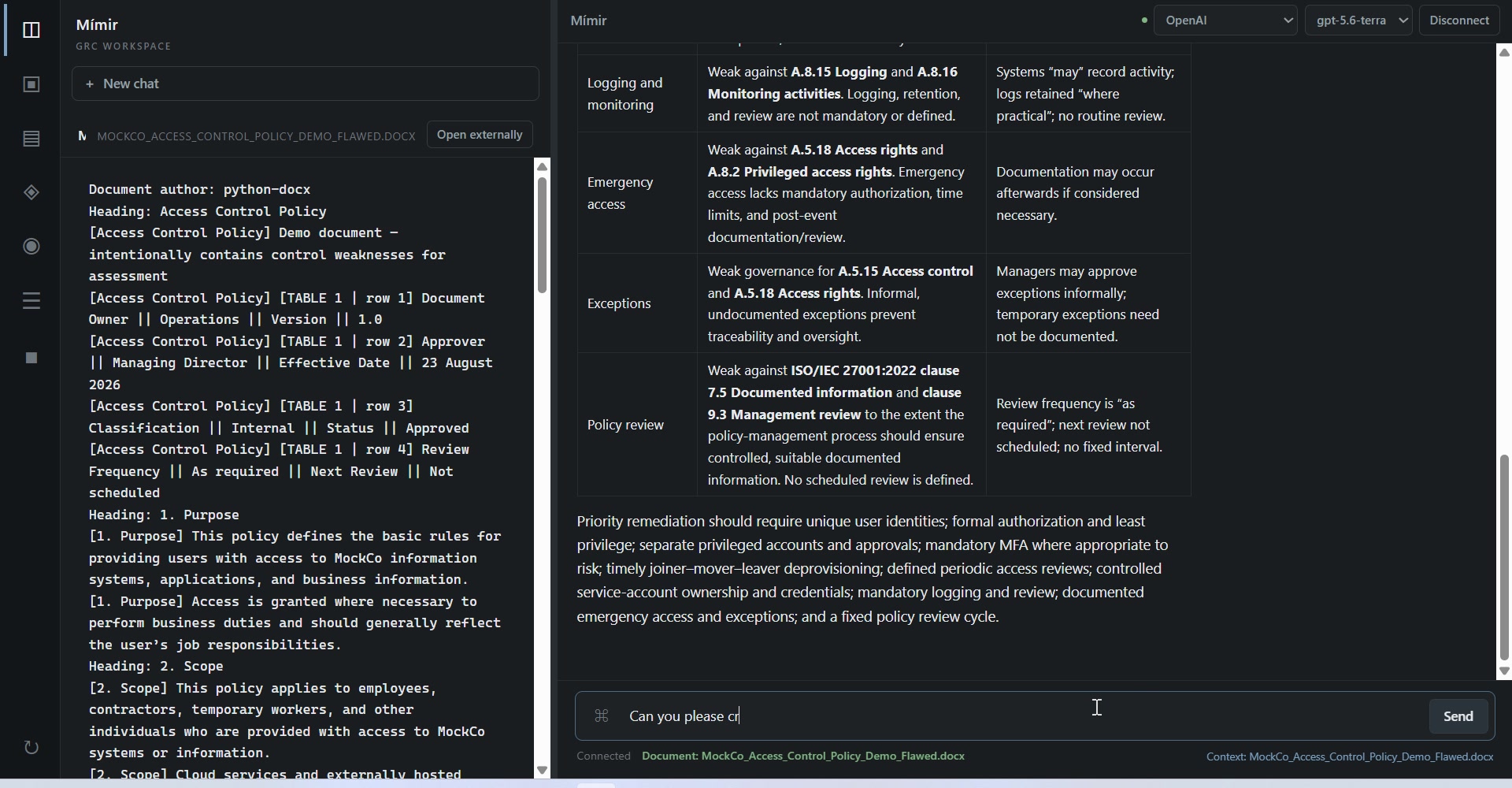Click the green connection status dot

click(x=1144, y=20)
